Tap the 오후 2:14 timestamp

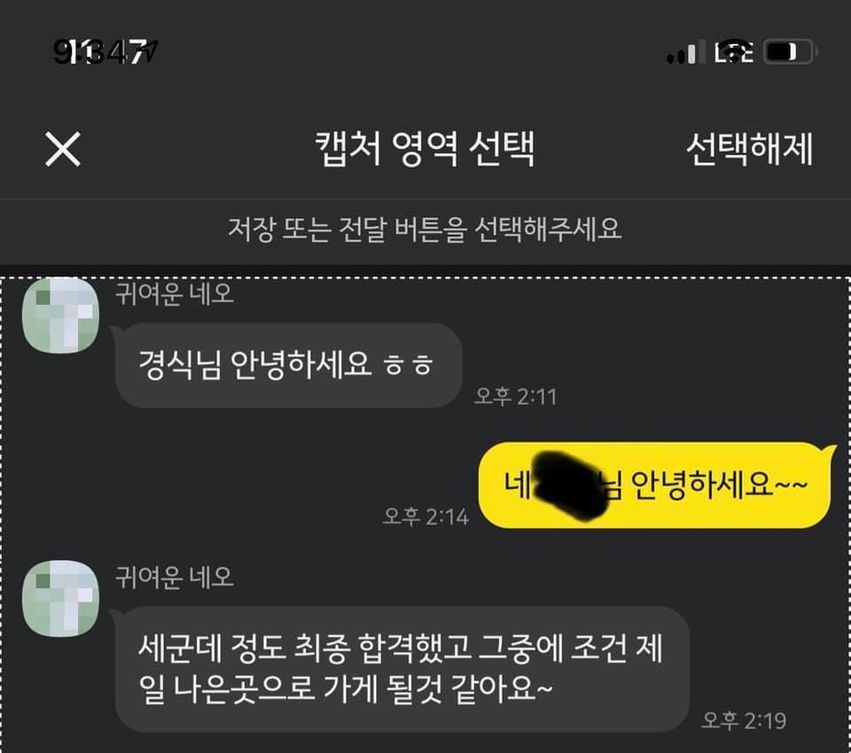click(426, 516)
